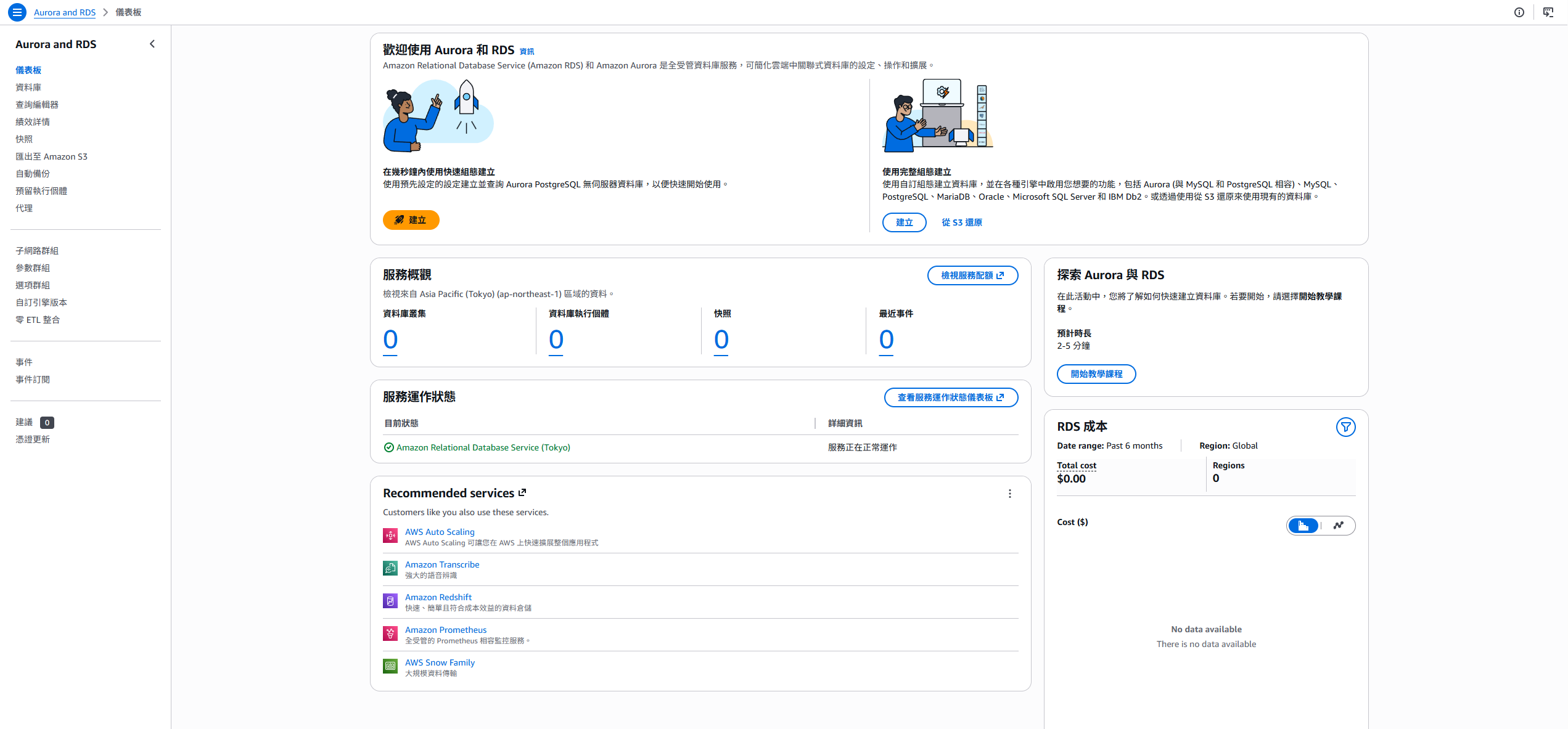Open the AWS Auto Scaling link
Screen dimensions: 1568x729
[440, 532]
